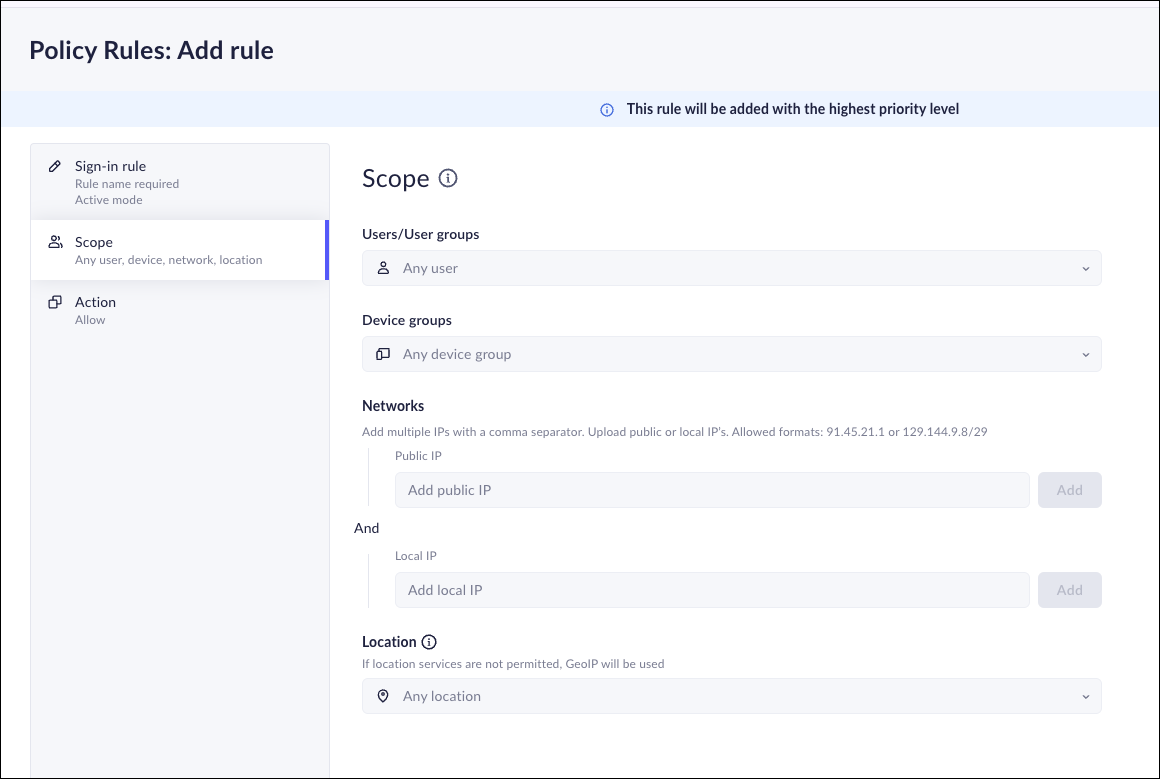Click the info icon in priority banner
Image resolution: width=1160 pixels, height=779 pixels.
click(606, 110)
